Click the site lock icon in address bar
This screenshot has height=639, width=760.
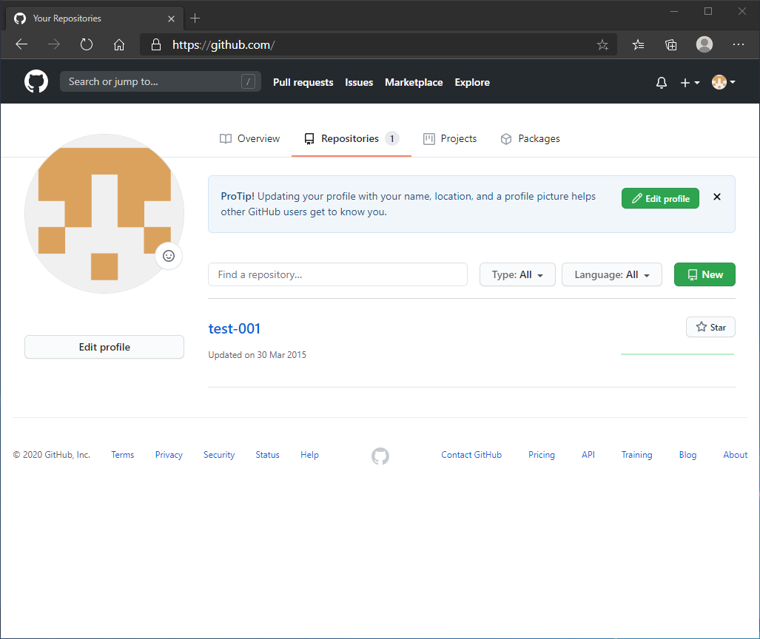[x=156, y=45]
